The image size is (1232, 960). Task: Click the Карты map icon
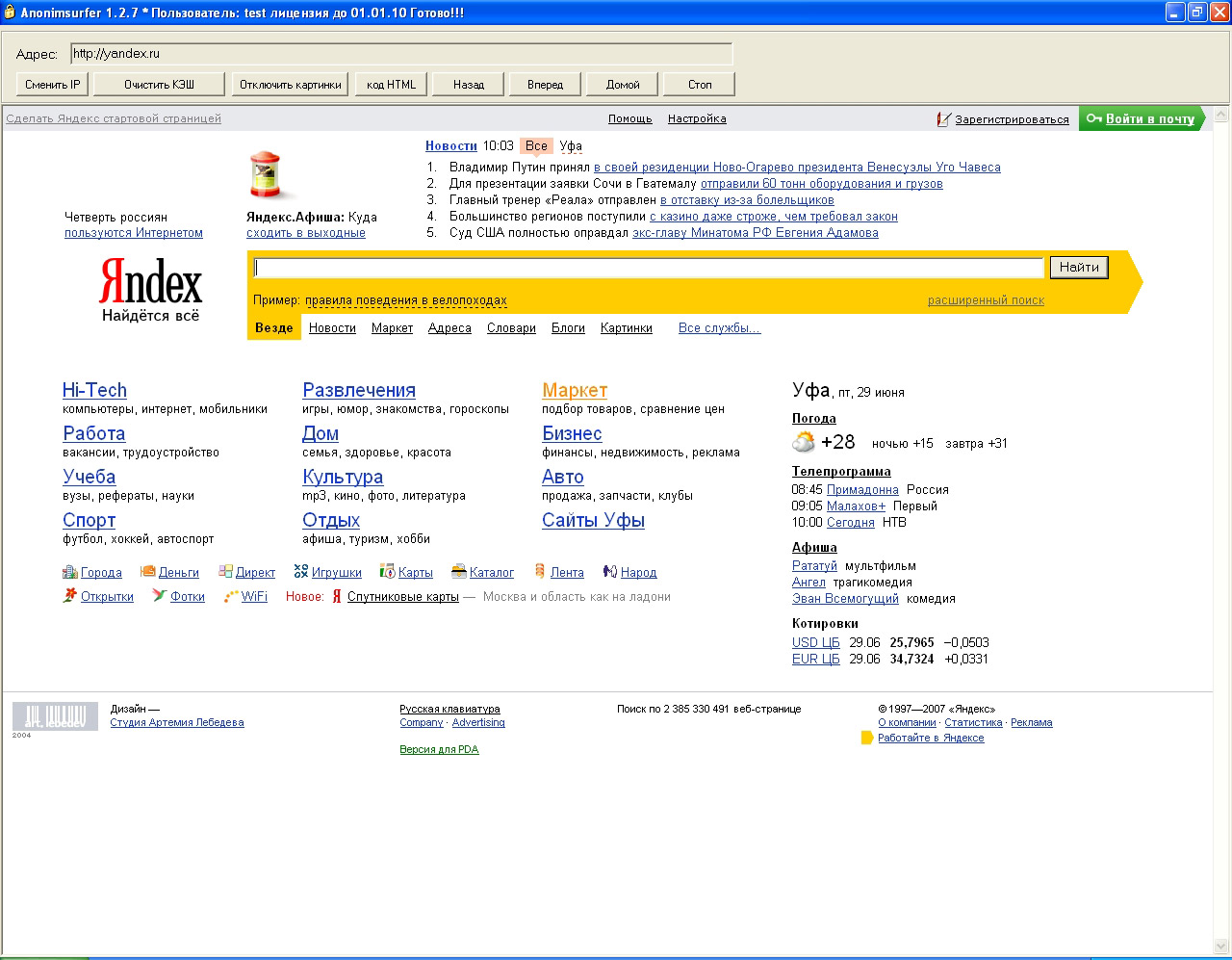[x=387, y=571]
